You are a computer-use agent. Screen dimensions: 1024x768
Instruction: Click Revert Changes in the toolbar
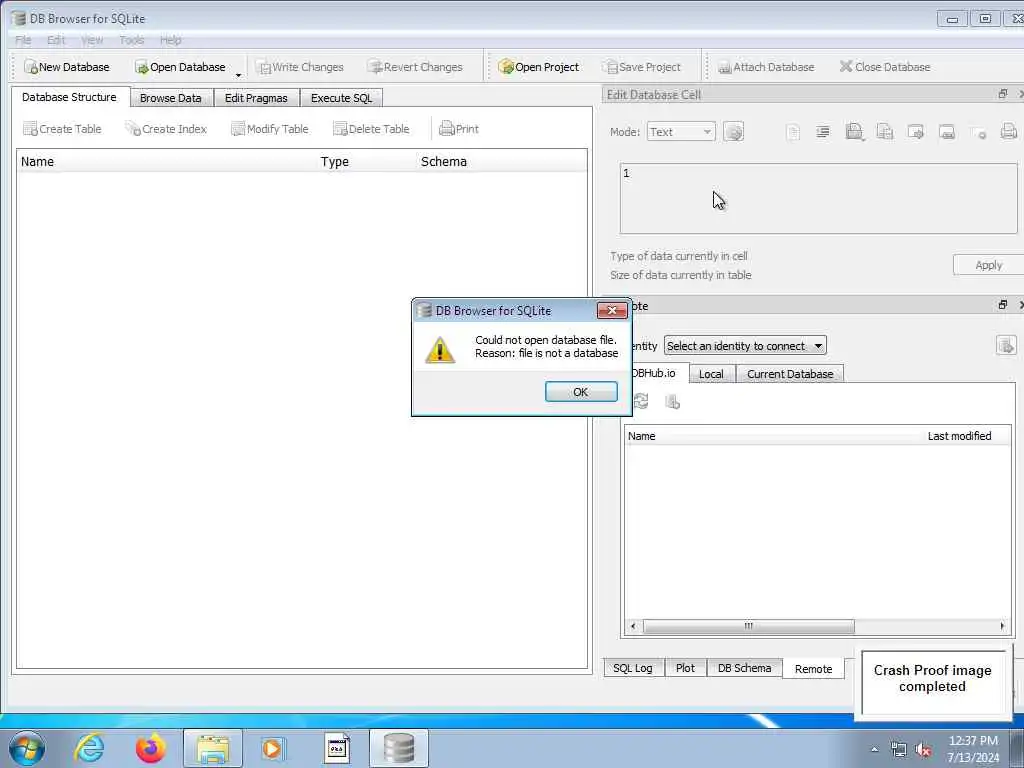tap(415, 67)
